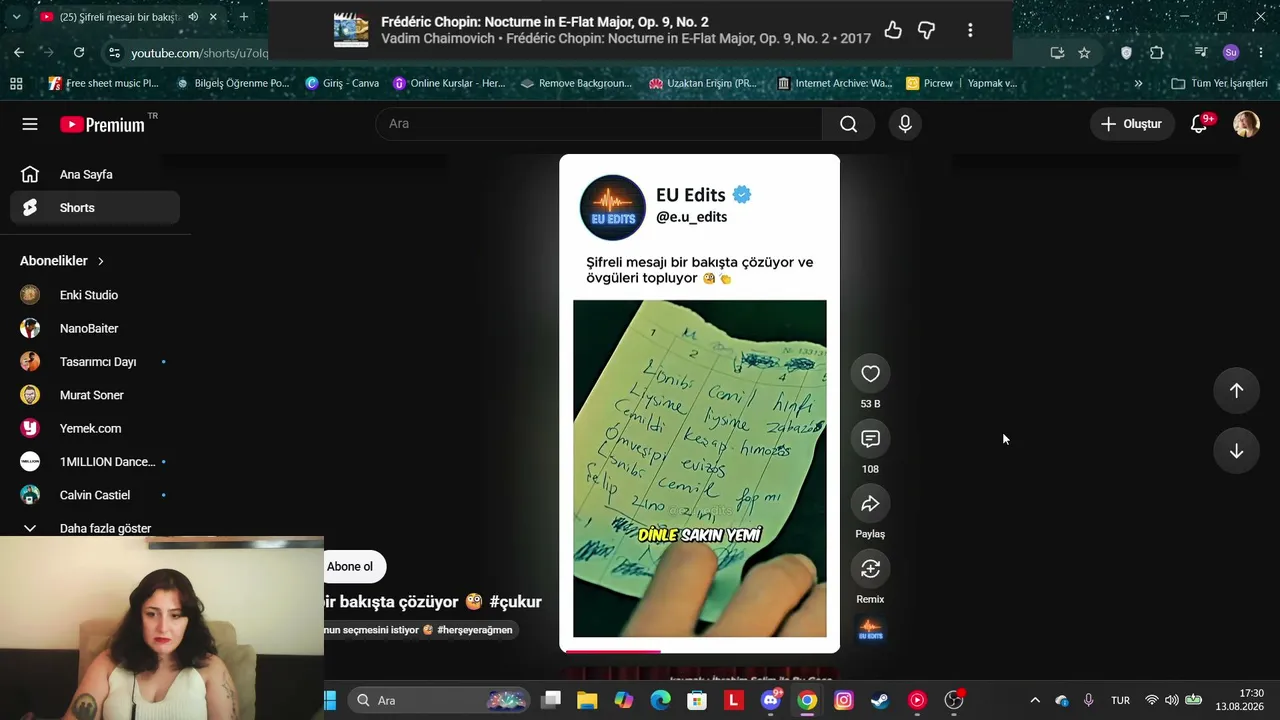Go back in browser history

pyautogui.click(x=19, y=53)
